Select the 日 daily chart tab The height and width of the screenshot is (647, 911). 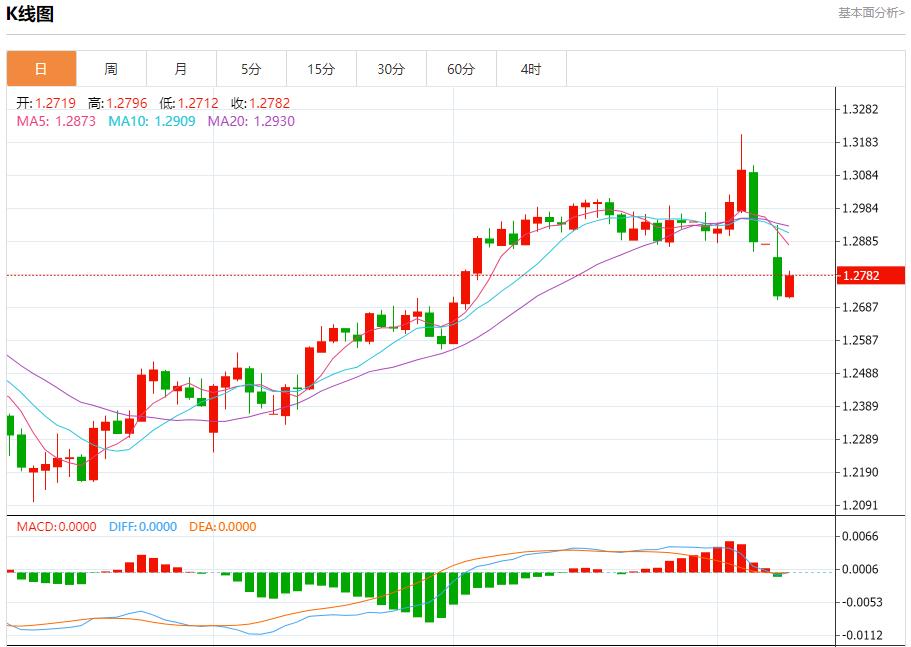point(41,69)
